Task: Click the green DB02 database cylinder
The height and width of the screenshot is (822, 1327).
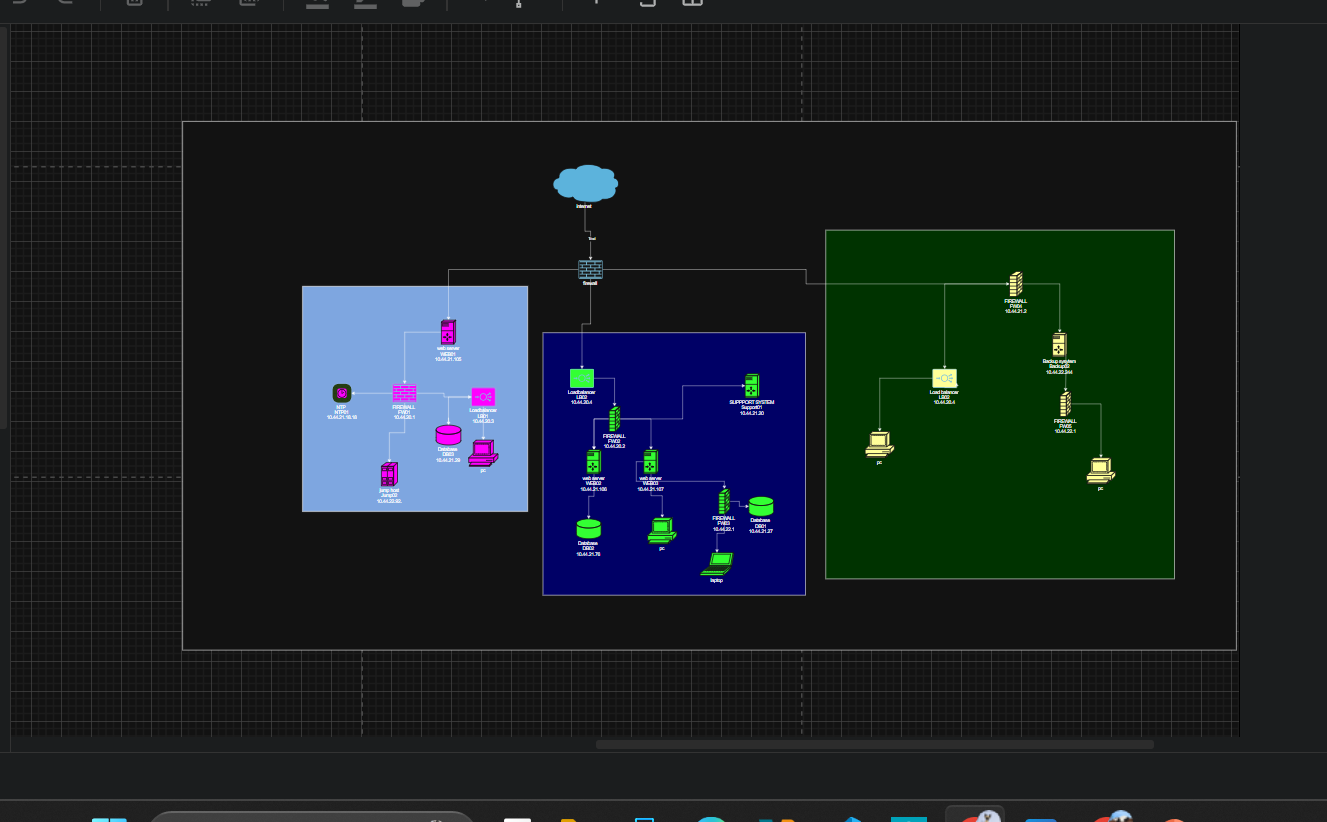Action: pos(589,529)
